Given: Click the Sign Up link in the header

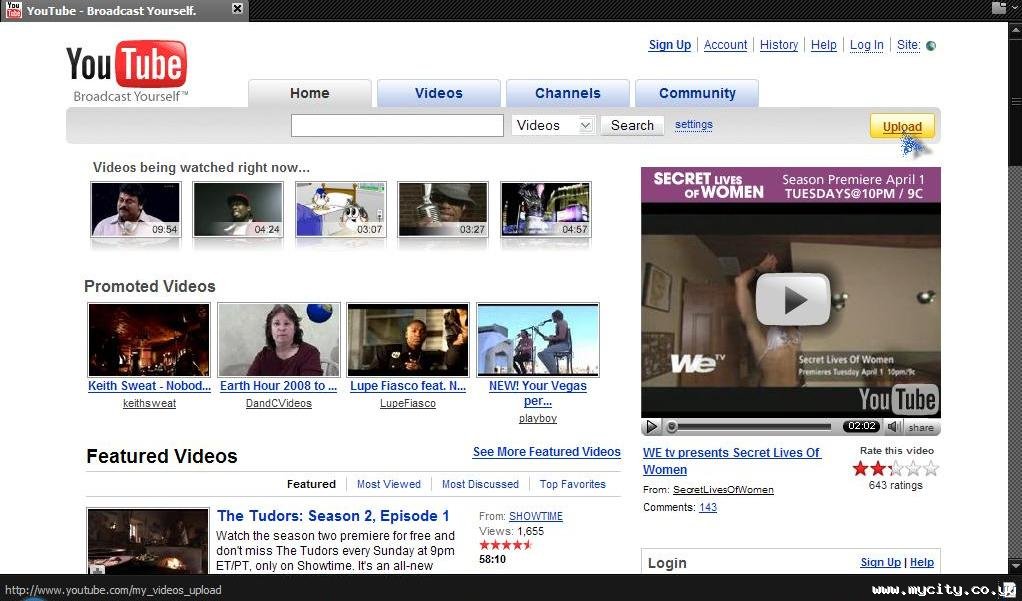Looking at the screenshot, I should tap(669, 45).
